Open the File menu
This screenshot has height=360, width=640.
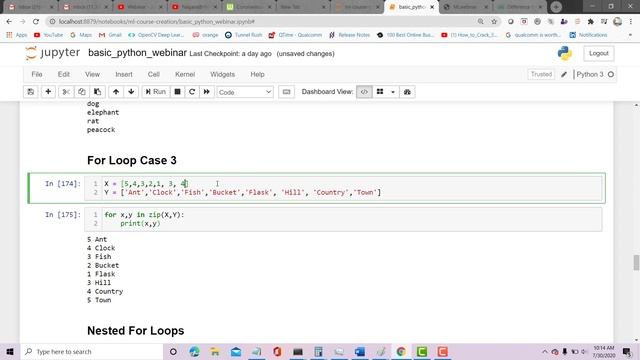coord(37,74)
